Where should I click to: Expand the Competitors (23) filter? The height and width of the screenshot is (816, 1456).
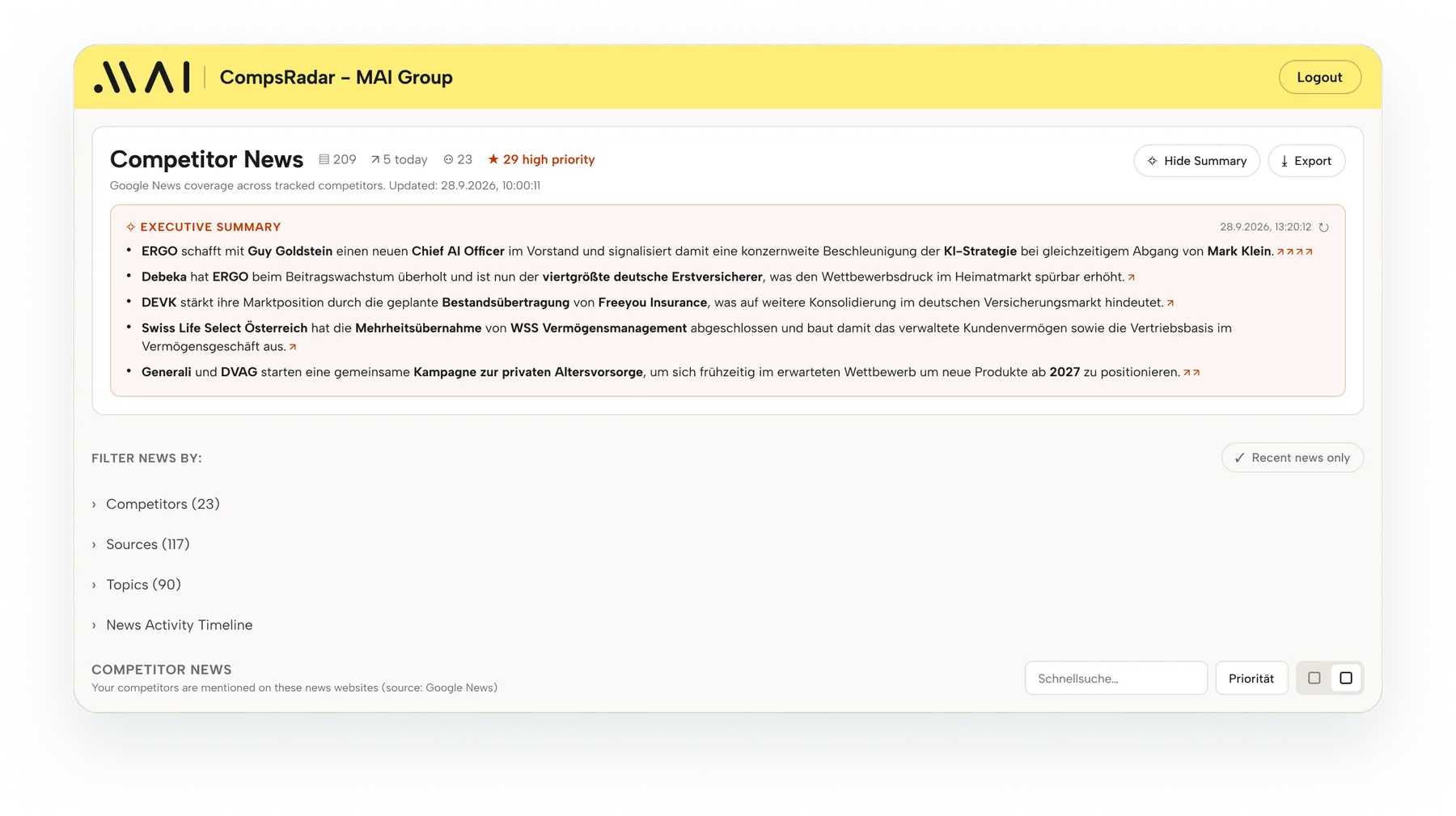pyautogui.click(x=156, y=504)
